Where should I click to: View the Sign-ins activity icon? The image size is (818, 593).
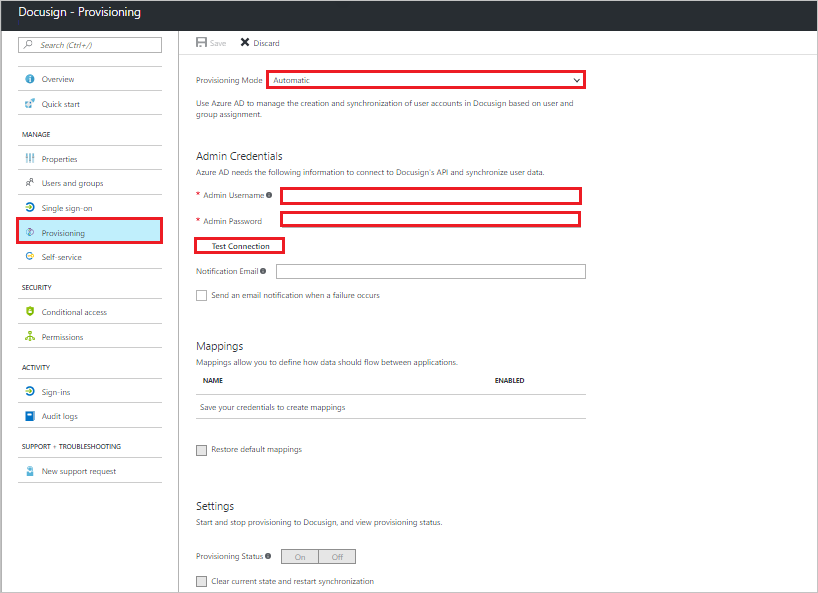pyautogui.click(x=32, y=391)
